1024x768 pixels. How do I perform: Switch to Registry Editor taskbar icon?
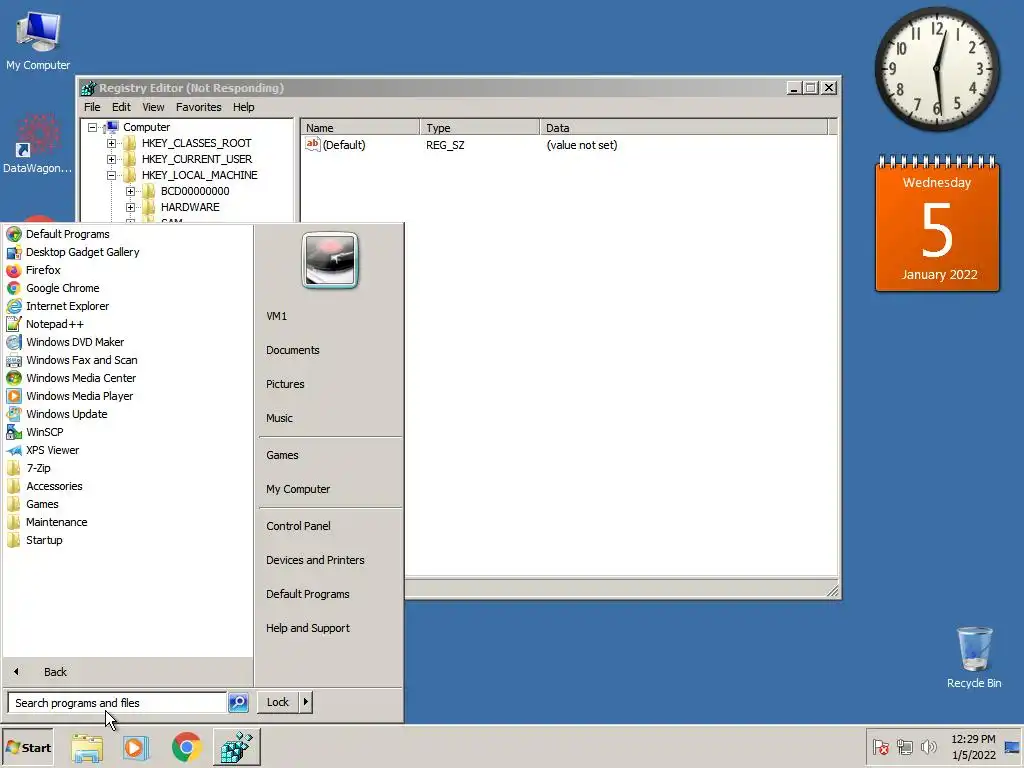236,748
